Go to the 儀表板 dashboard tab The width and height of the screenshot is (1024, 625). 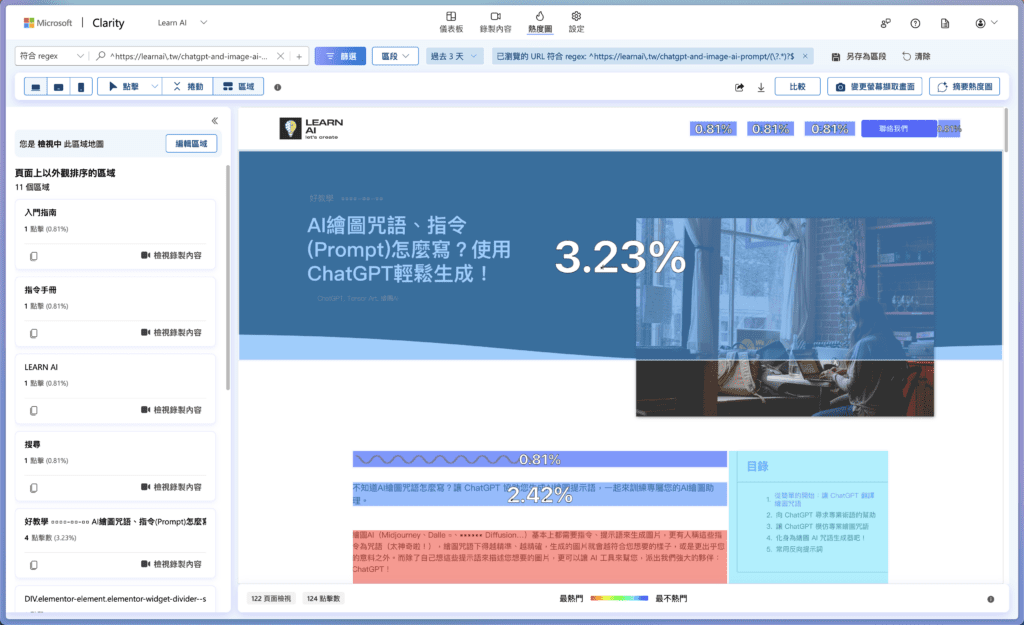point(453,22)
